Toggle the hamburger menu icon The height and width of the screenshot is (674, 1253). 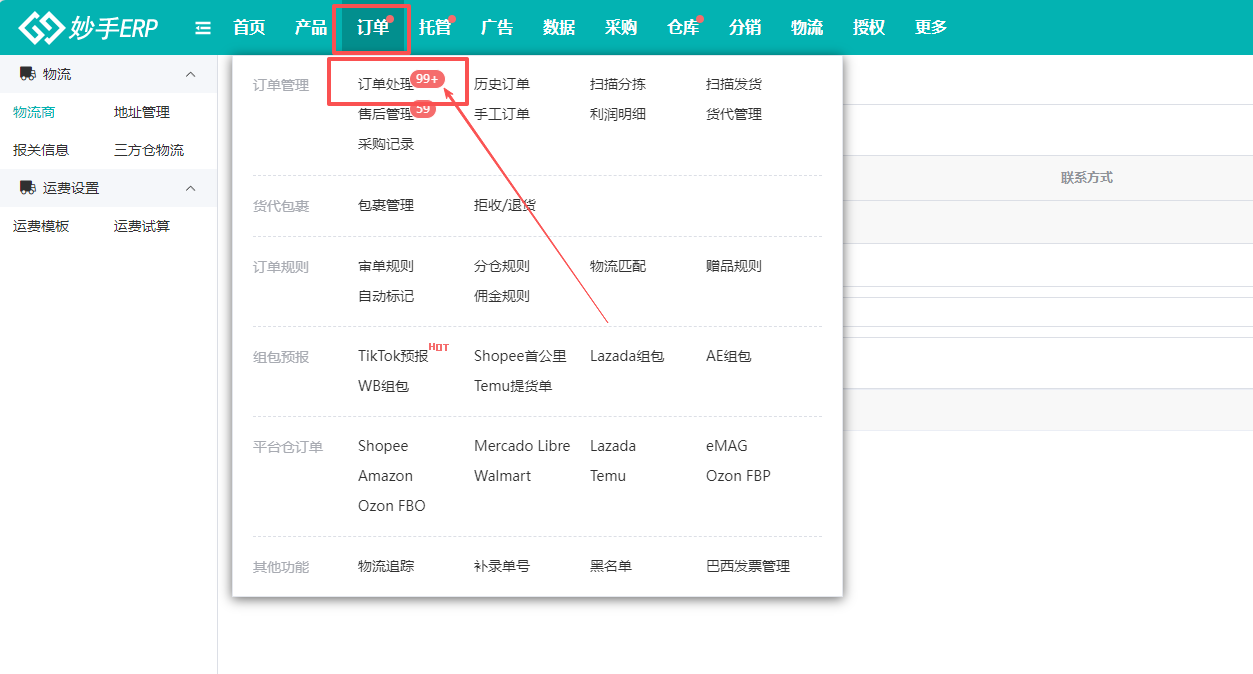point(203,28)
